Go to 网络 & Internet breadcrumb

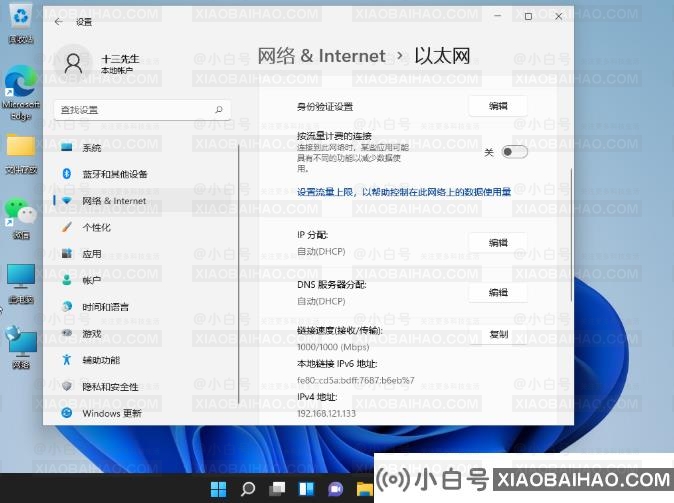click(321, 56)
